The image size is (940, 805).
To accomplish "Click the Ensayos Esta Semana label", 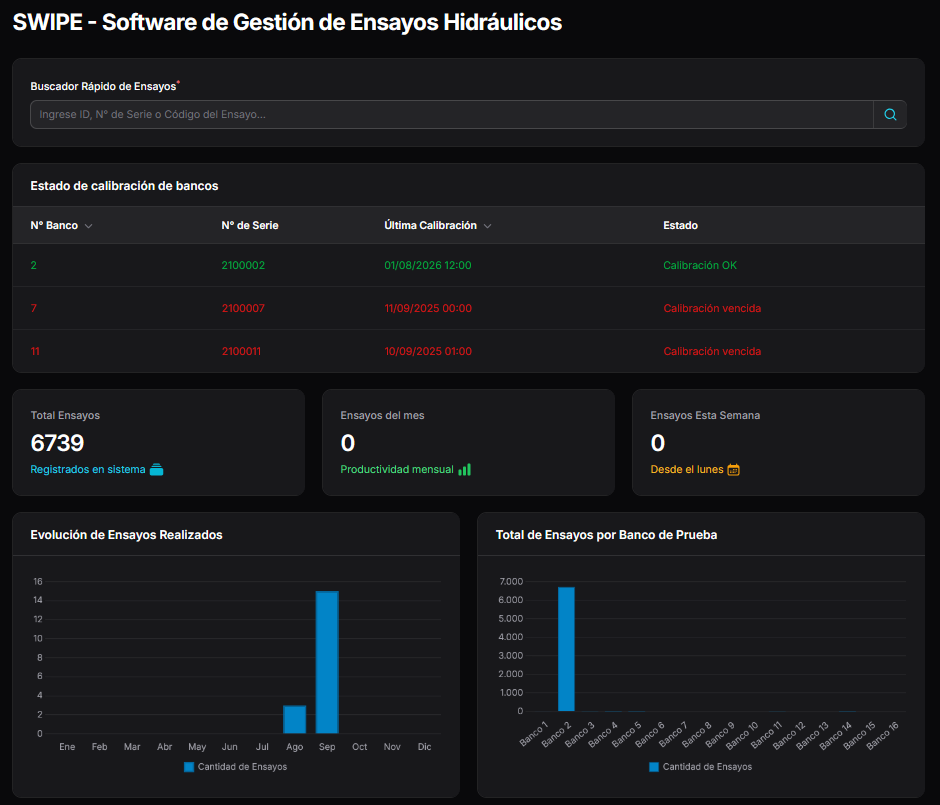I will click(705, 415).
